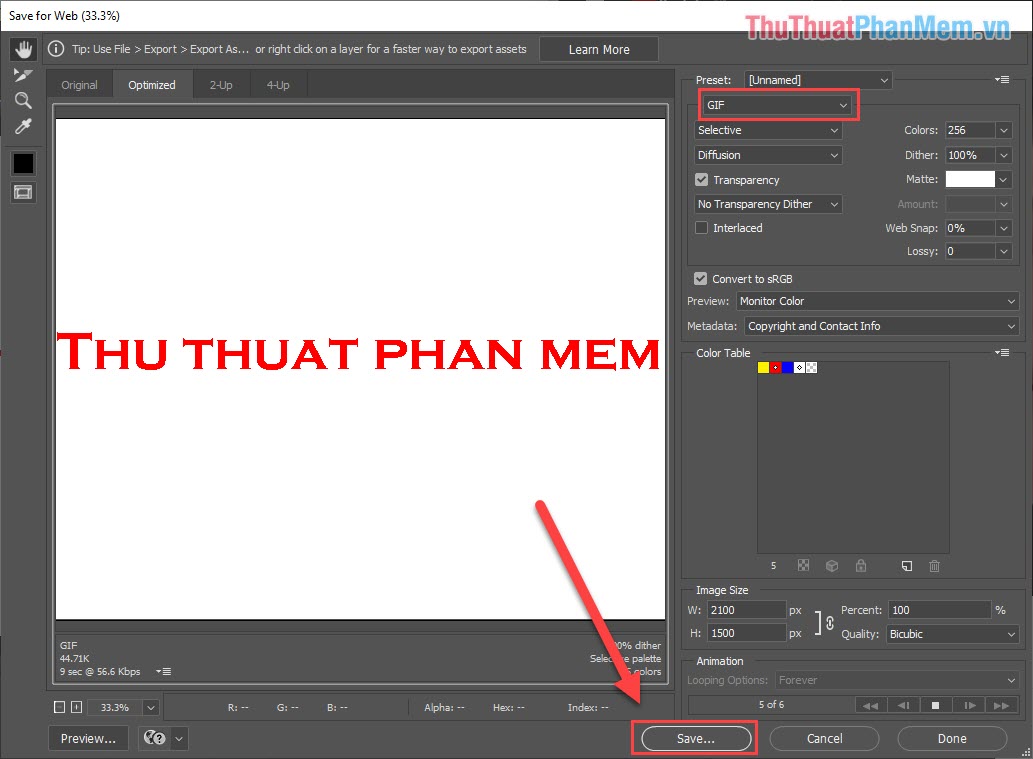1033x759 pixels.
Task: Click the Save button
Action: click(693, 738)
